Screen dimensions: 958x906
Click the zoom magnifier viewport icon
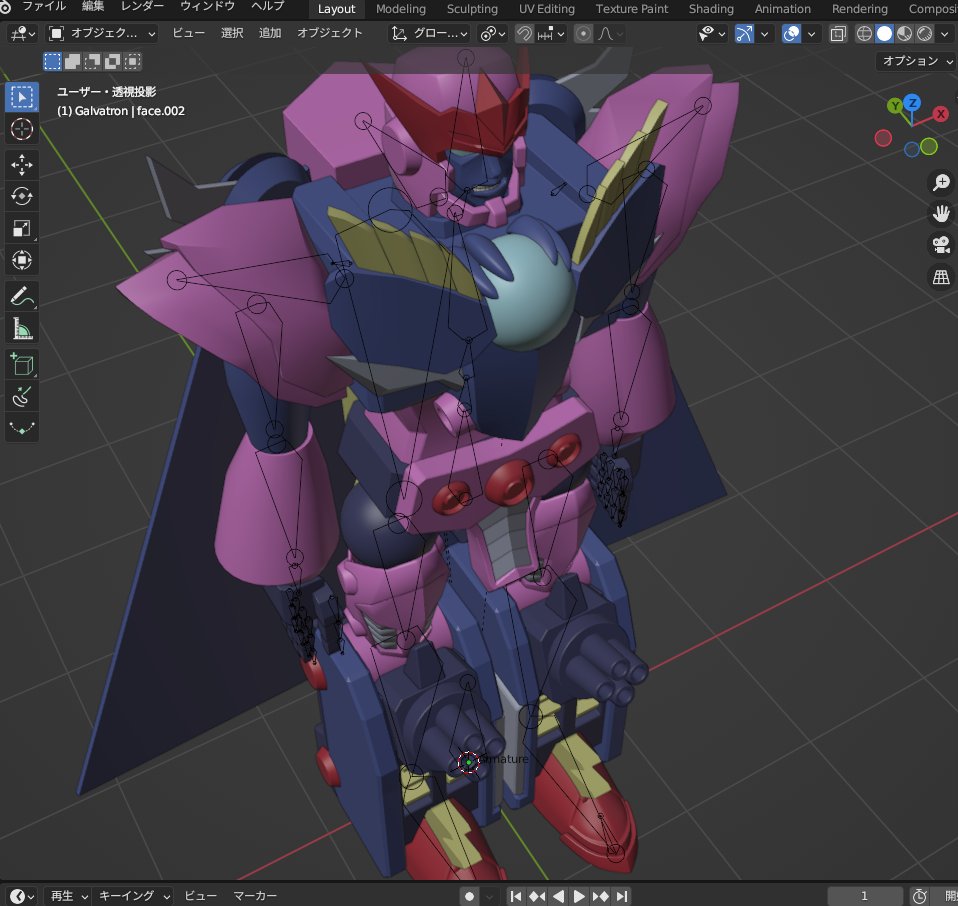(x=941, y=182)
